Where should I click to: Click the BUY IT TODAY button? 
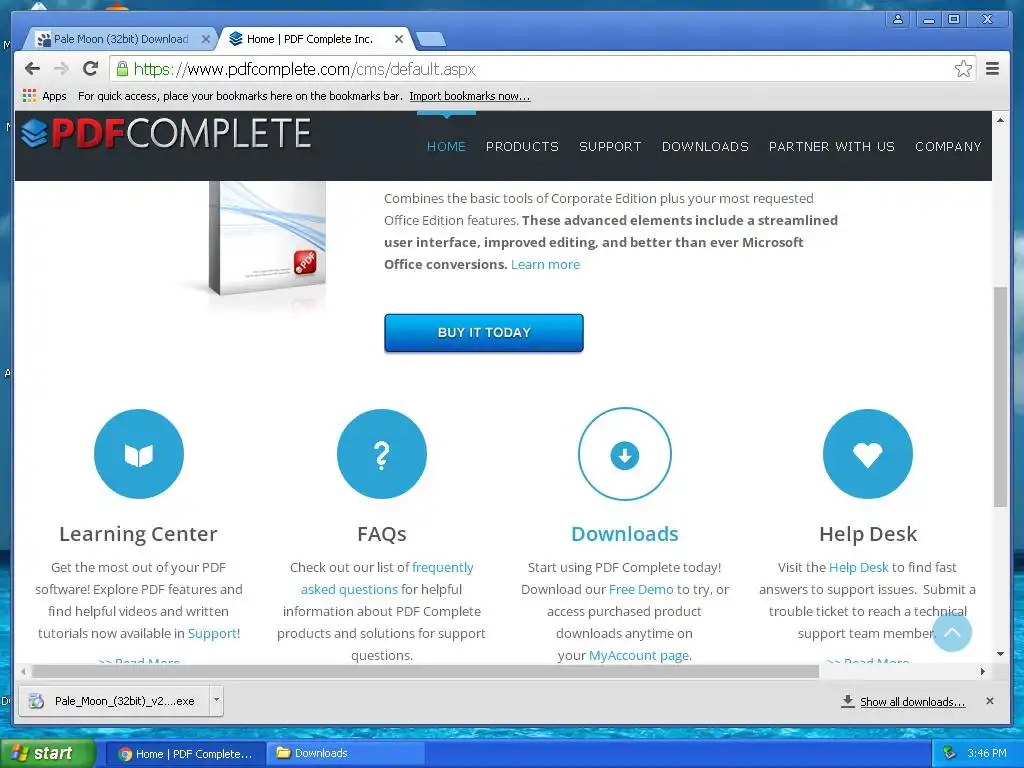pyautogui.click(x=483, y=332)
